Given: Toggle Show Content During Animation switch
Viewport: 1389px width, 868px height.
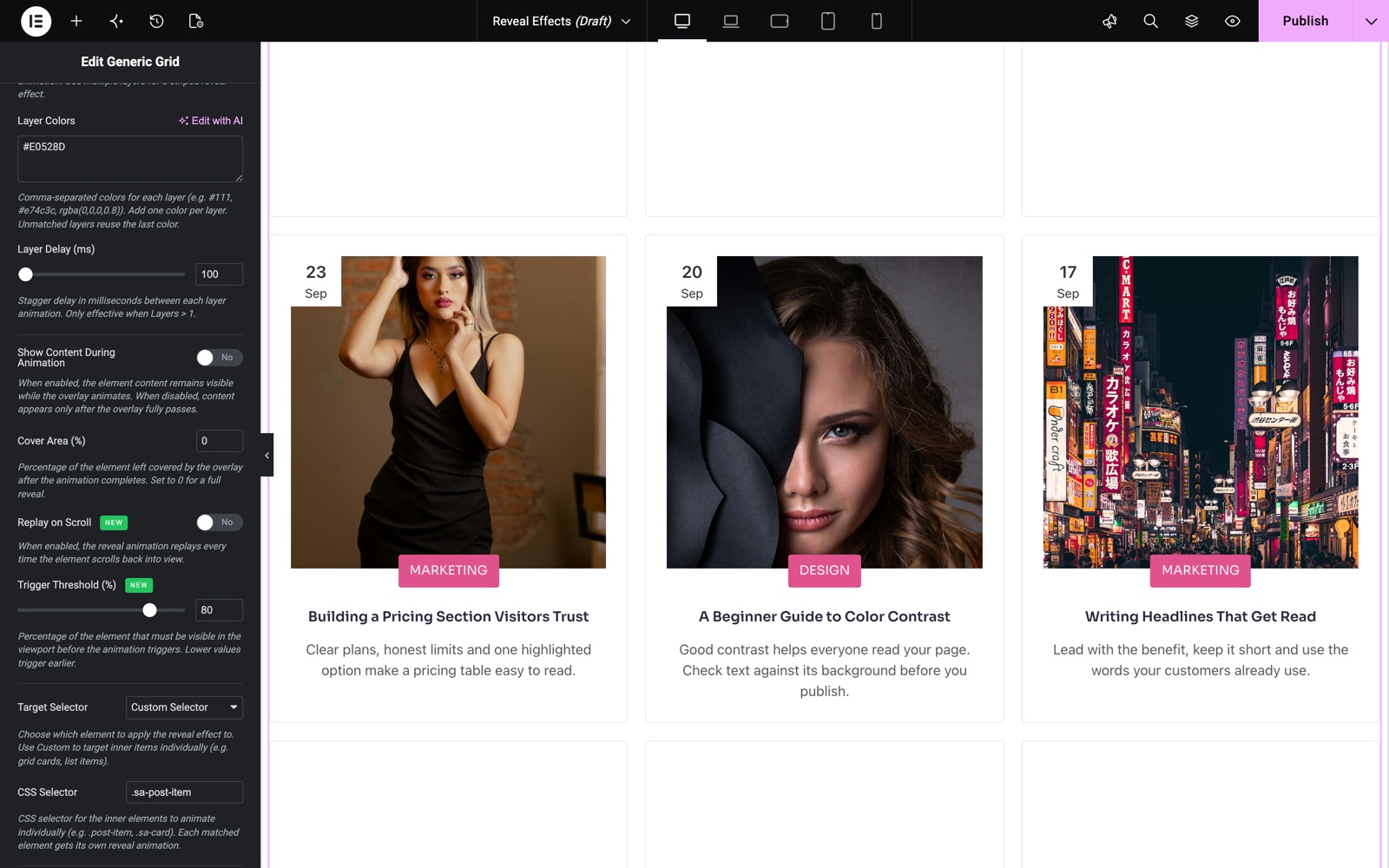Looking at the screenshot, I should pos(219,358).
